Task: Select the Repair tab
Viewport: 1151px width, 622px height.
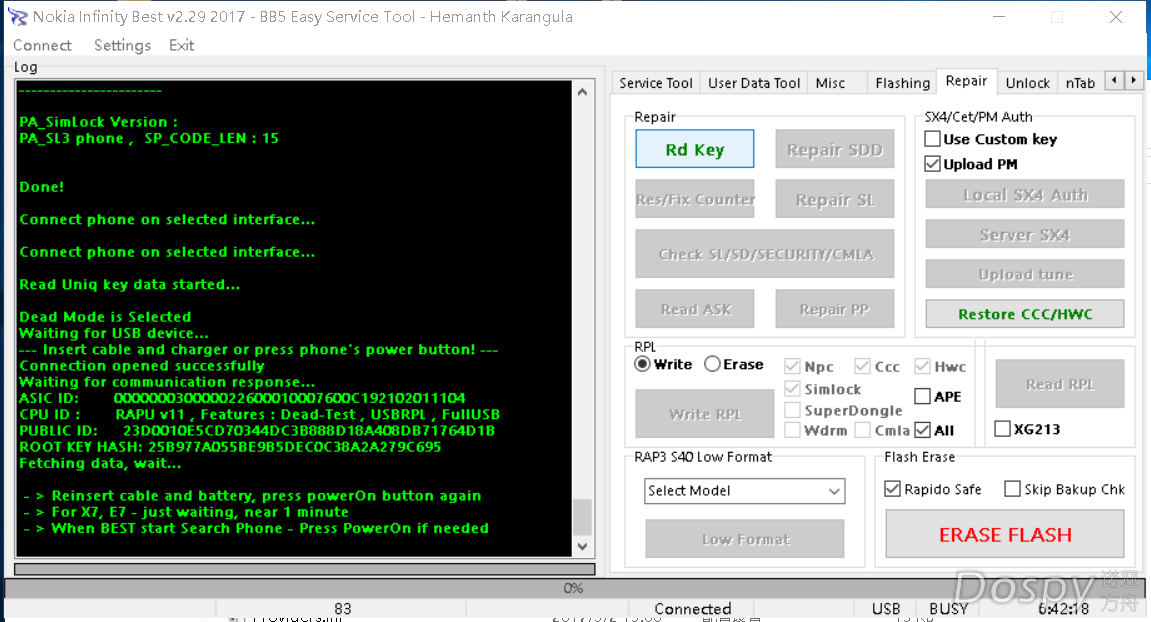Action: pyautogui.click(x=966, y=81)
